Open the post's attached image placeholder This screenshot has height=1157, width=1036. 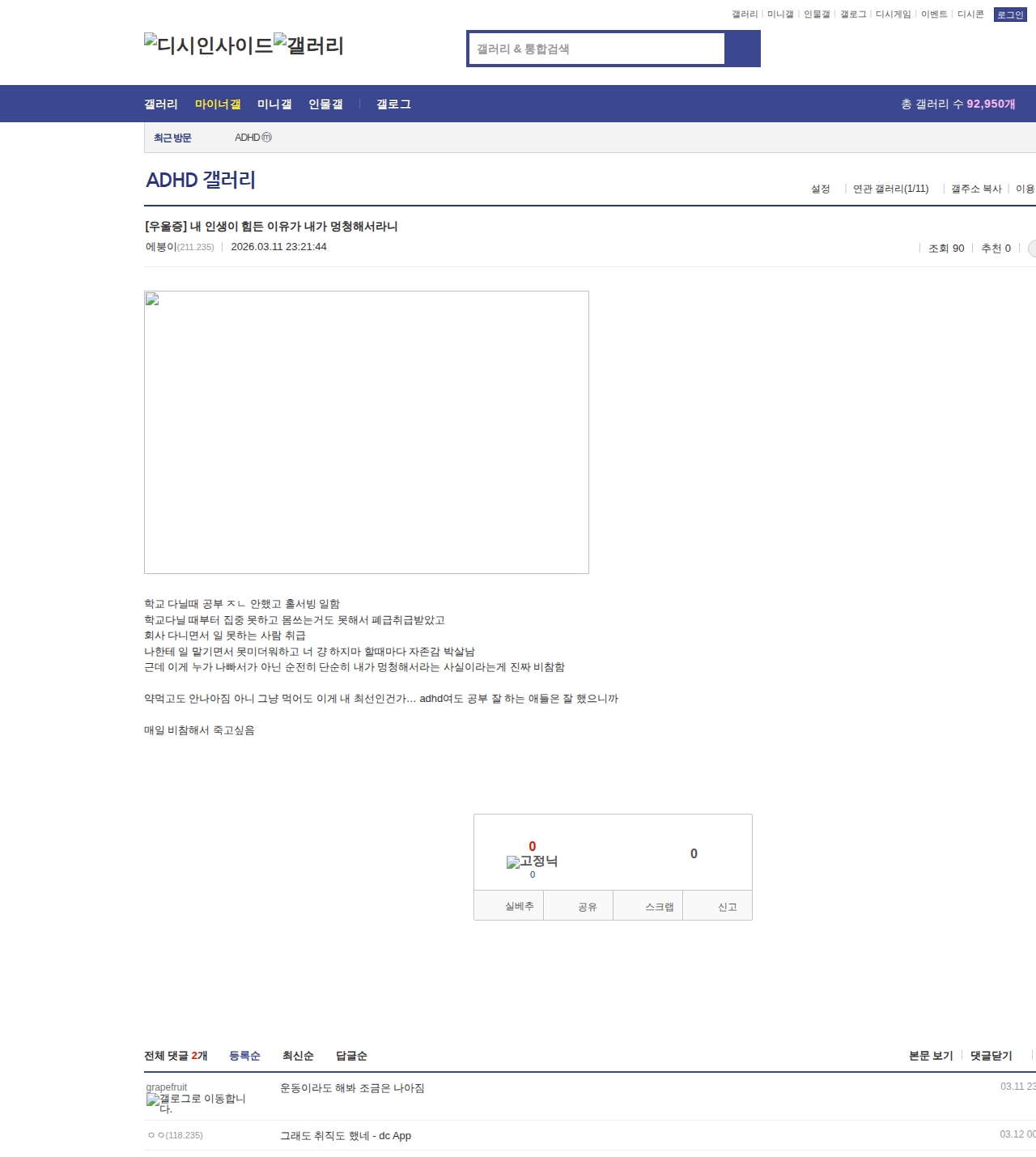(367, 432)
